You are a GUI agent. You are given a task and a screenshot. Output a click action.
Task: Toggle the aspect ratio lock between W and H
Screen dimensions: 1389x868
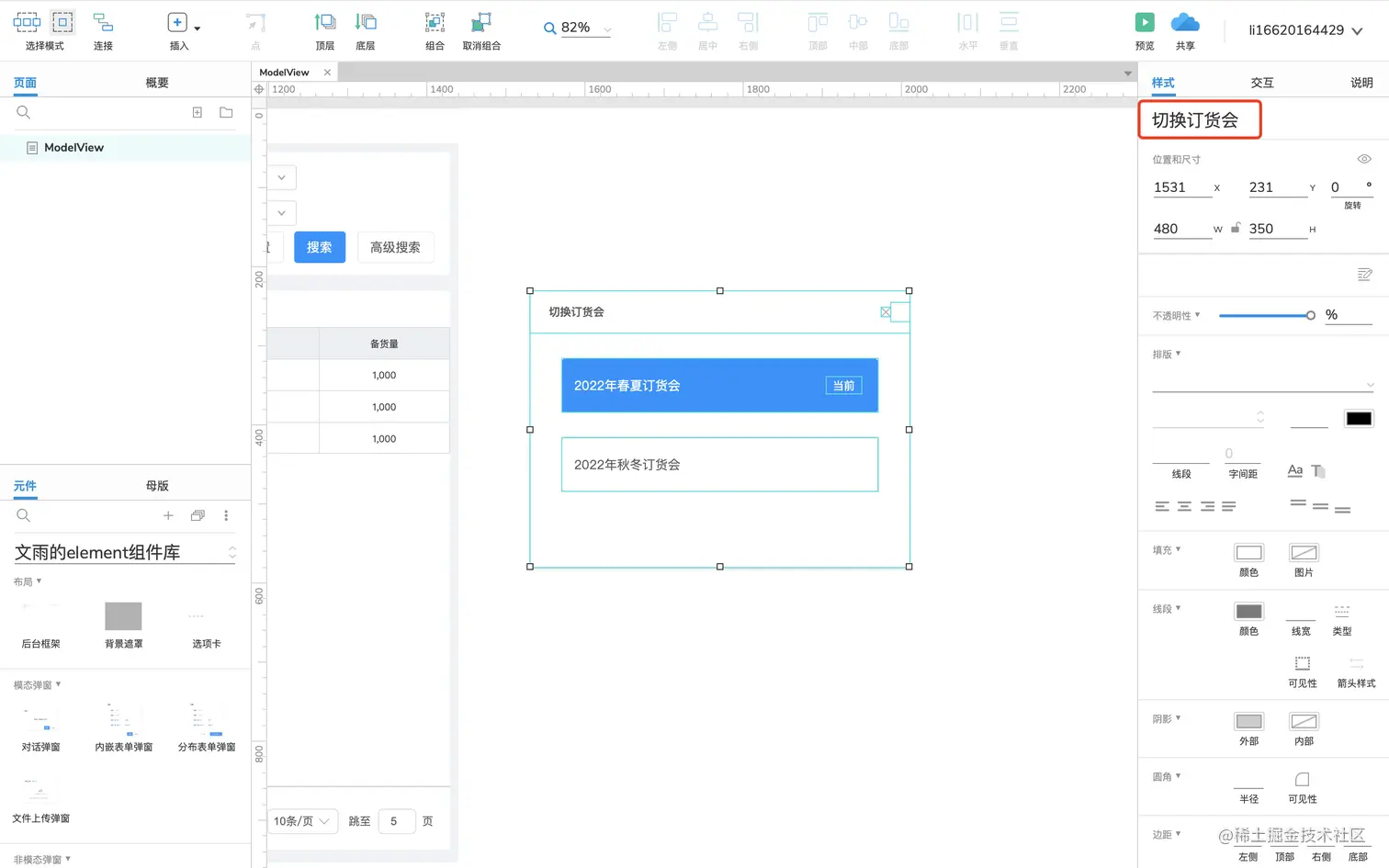coord(1236,228)
